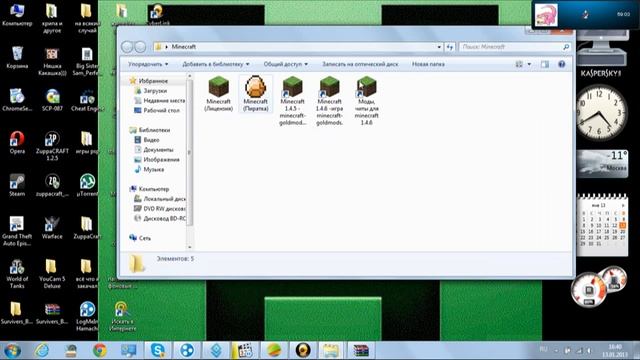Open WinRAR from the taskbar

361,351
